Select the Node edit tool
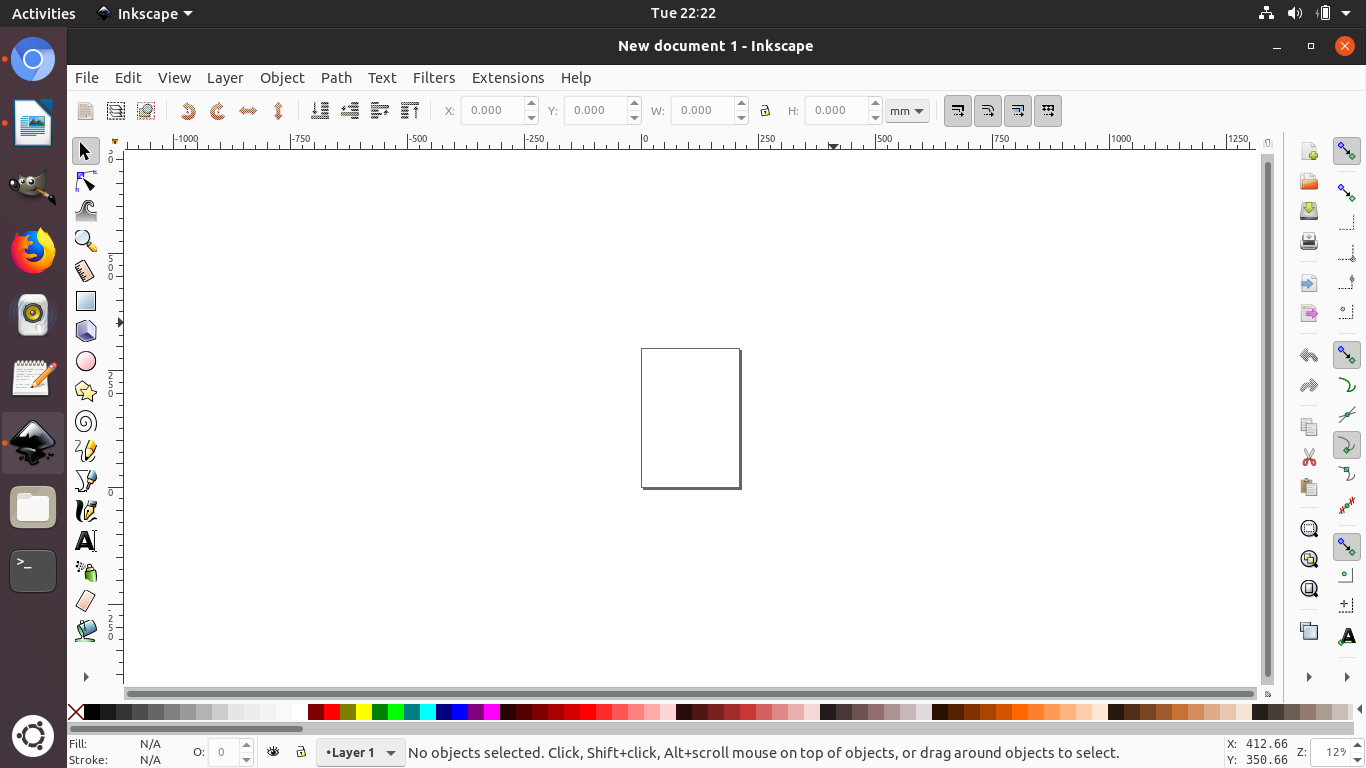 tap(86, 181)
